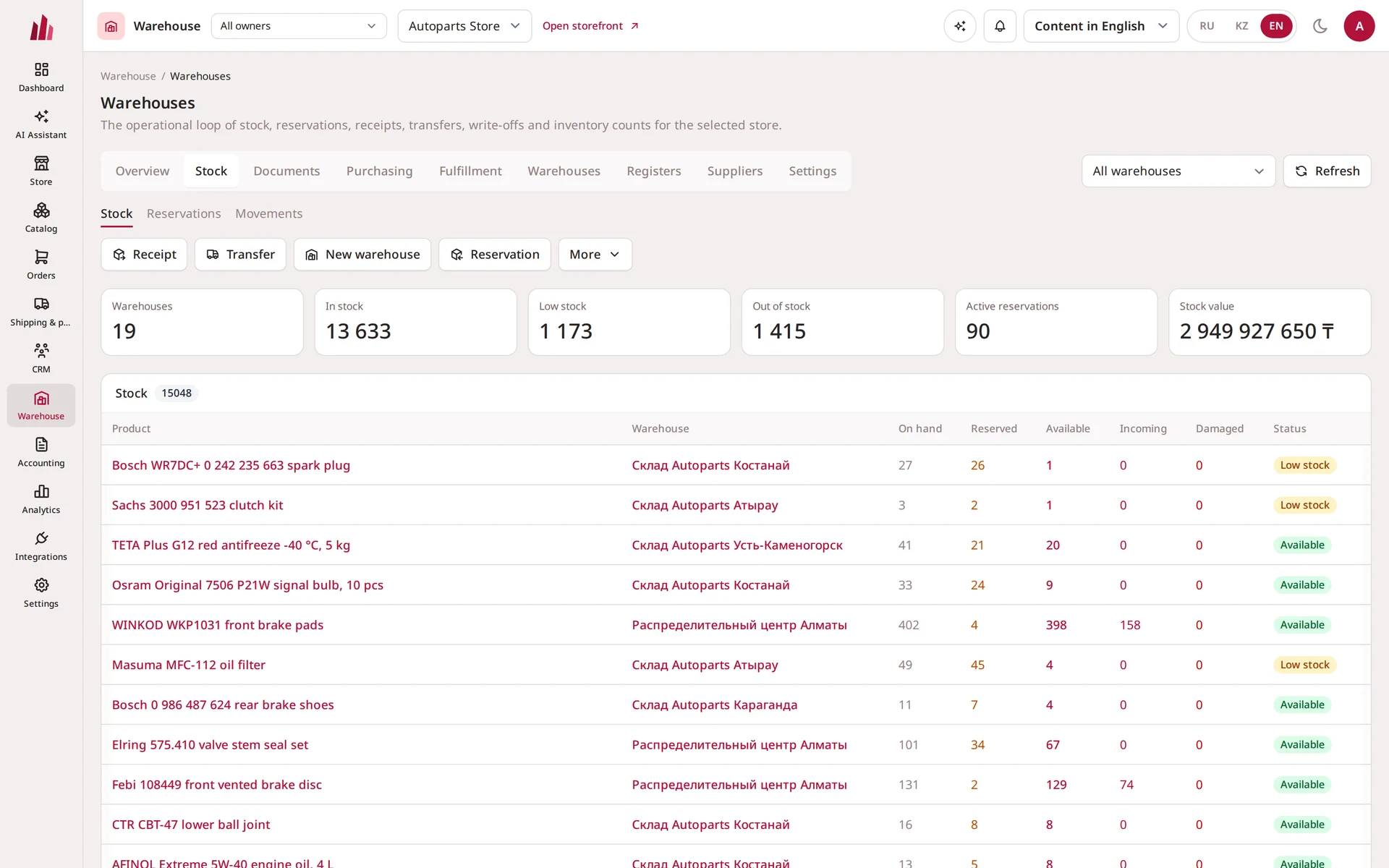The image size is (1389, 868).
Task: Click the Reservation button
Action: click(x=495, y=255)
